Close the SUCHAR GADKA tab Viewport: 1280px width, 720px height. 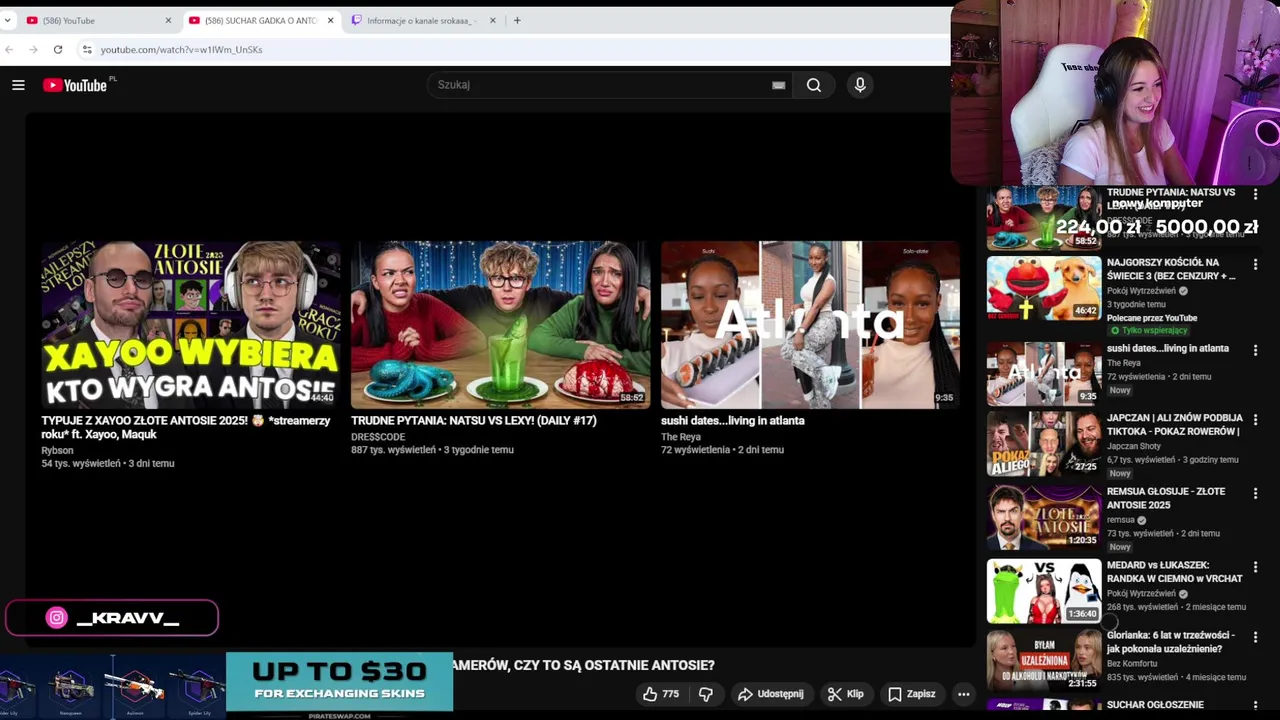[330, 20]
